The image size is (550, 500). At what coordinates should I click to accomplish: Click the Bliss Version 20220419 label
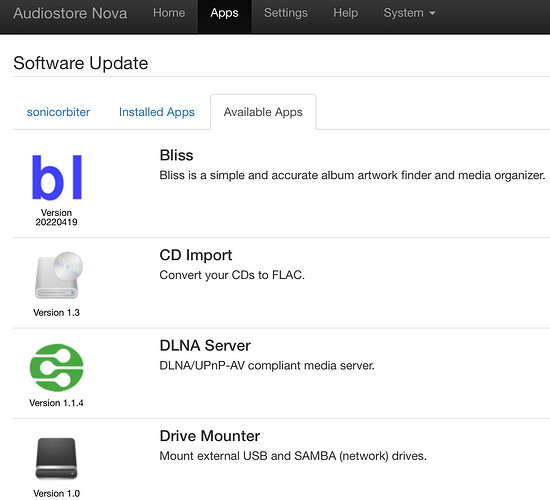point(56,217)
